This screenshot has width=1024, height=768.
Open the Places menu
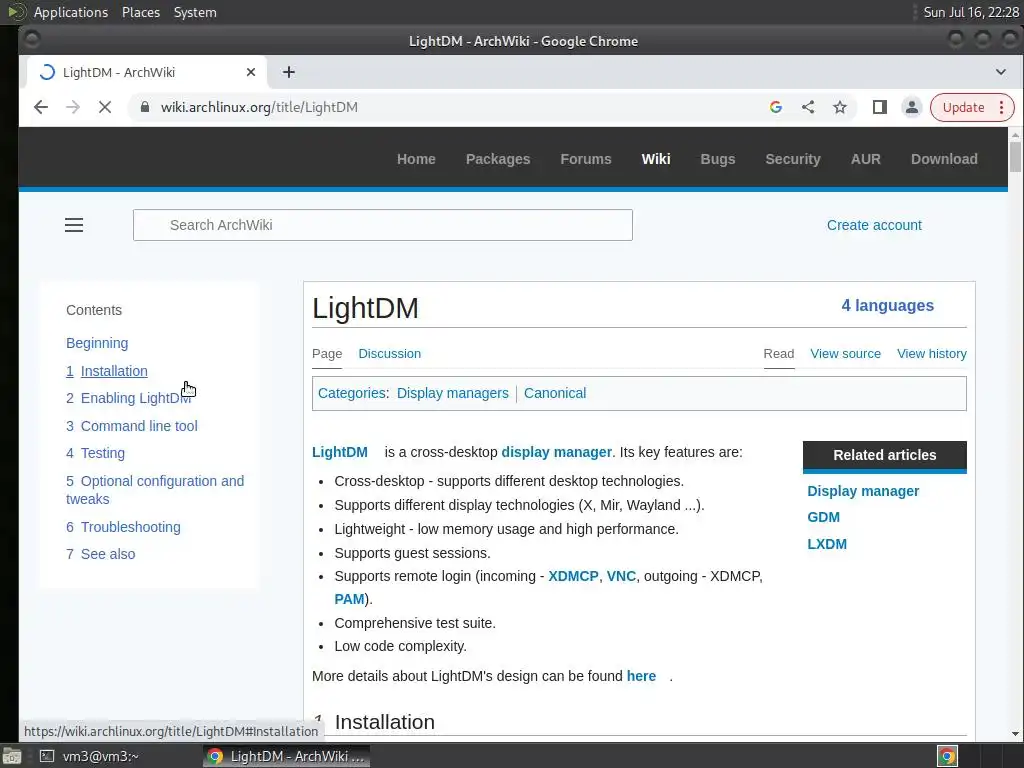point(141,12)
